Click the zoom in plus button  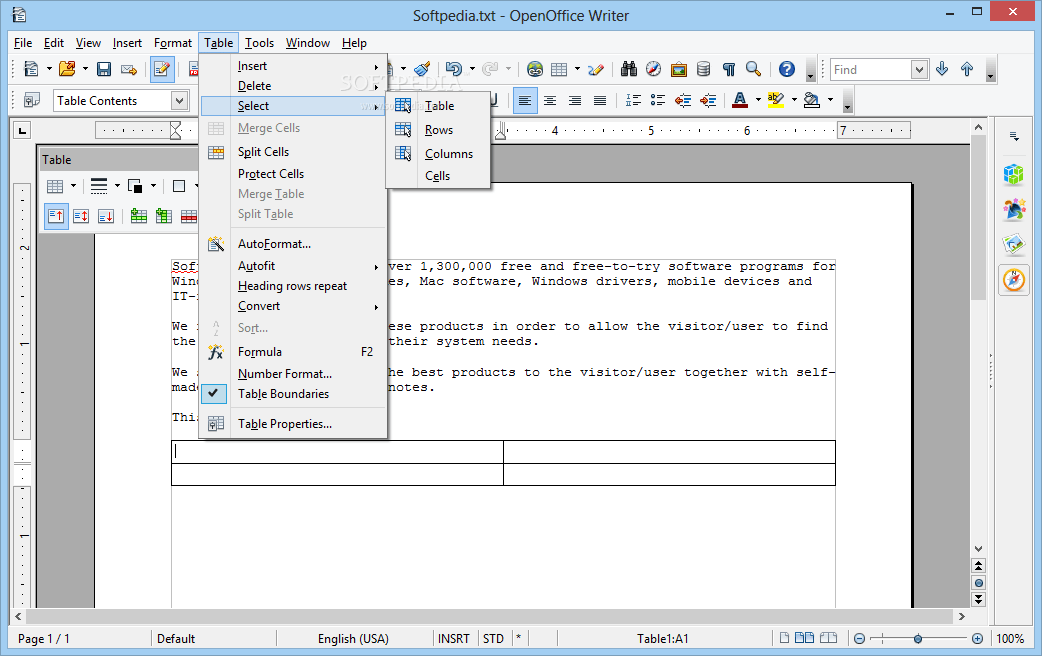[978, 639]
